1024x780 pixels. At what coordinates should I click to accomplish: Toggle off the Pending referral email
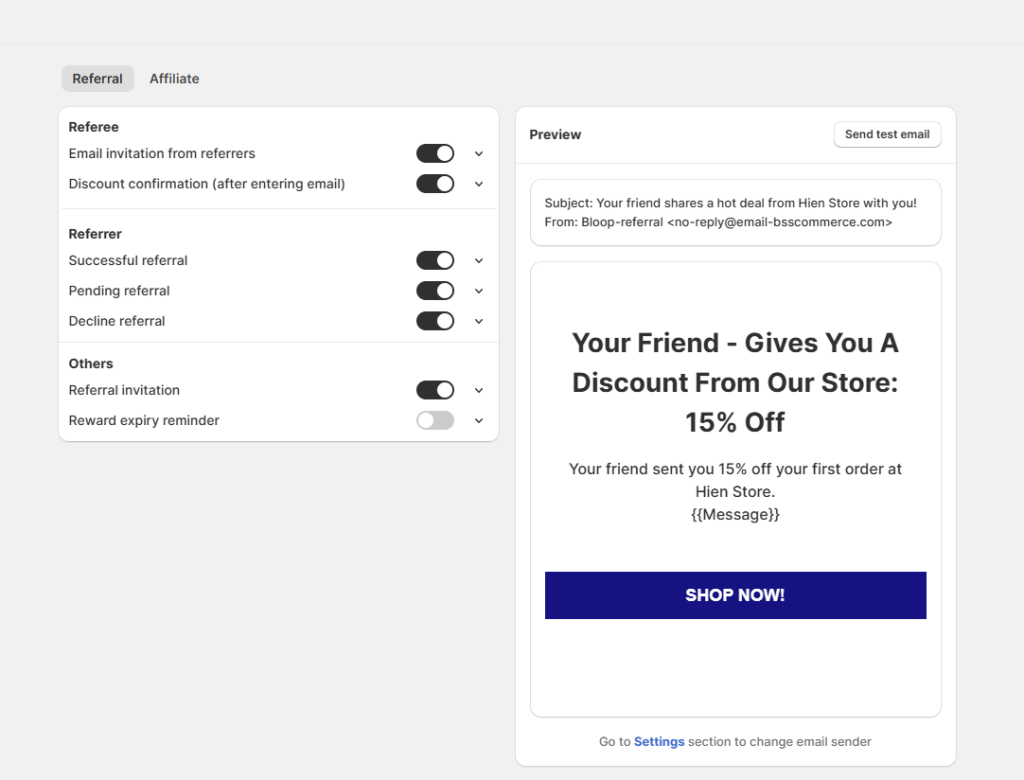click(x=435, y=290)
